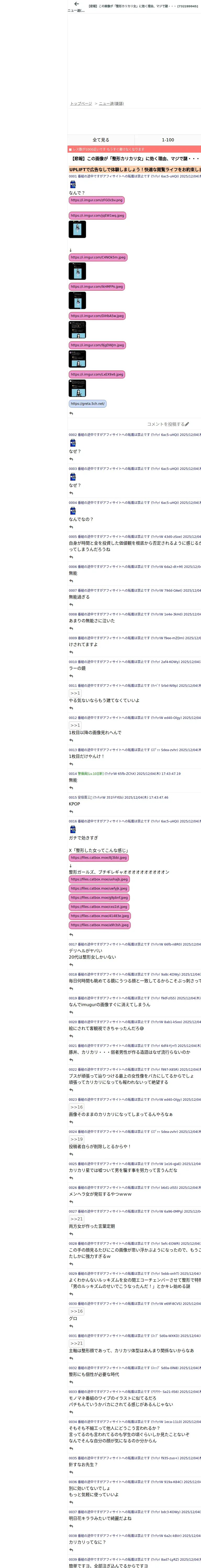The image size is (201, 1568).
Task: Open poster avatar icon on post 0003
Action: [x=73, y=477]
